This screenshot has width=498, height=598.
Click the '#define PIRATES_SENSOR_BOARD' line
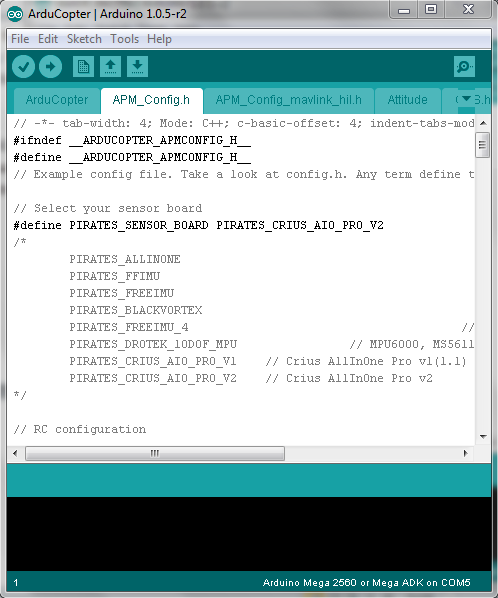[x=198, y=225]
